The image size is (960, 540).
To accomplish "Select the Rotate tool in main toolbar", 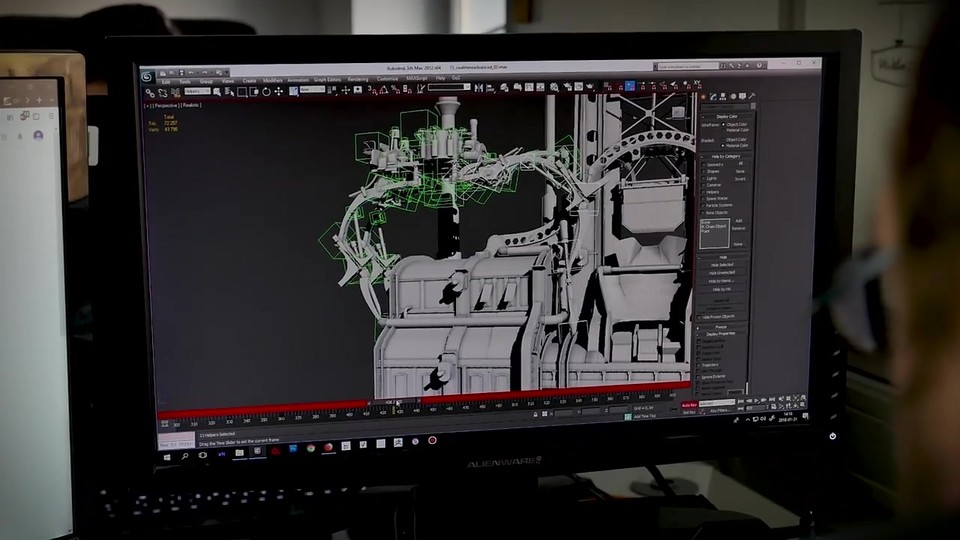I will [x=266, y=91].
